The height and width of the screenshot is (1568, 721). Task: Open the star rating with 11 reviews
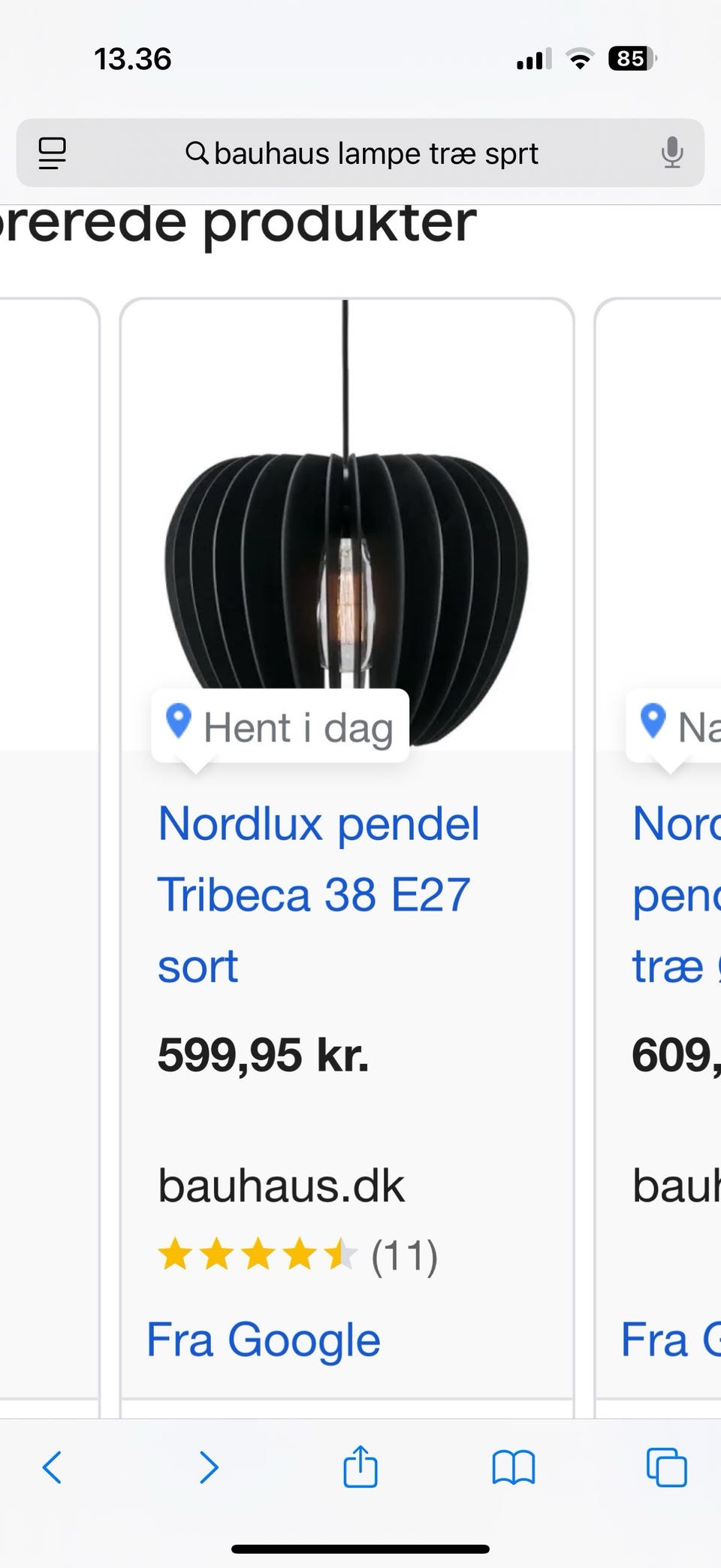point(297,1255)
